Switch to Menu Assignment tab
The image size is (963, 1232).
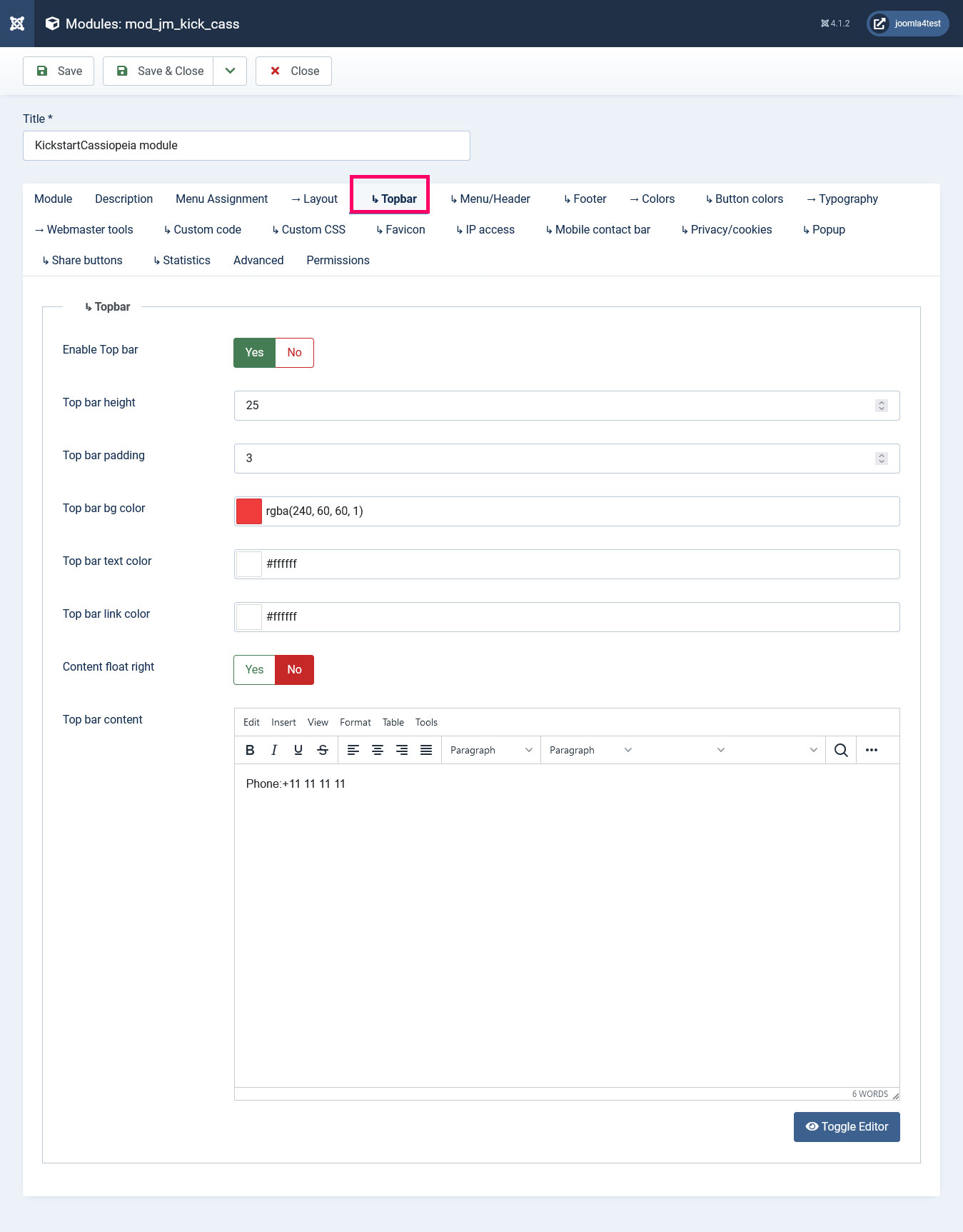coord(222,199)
